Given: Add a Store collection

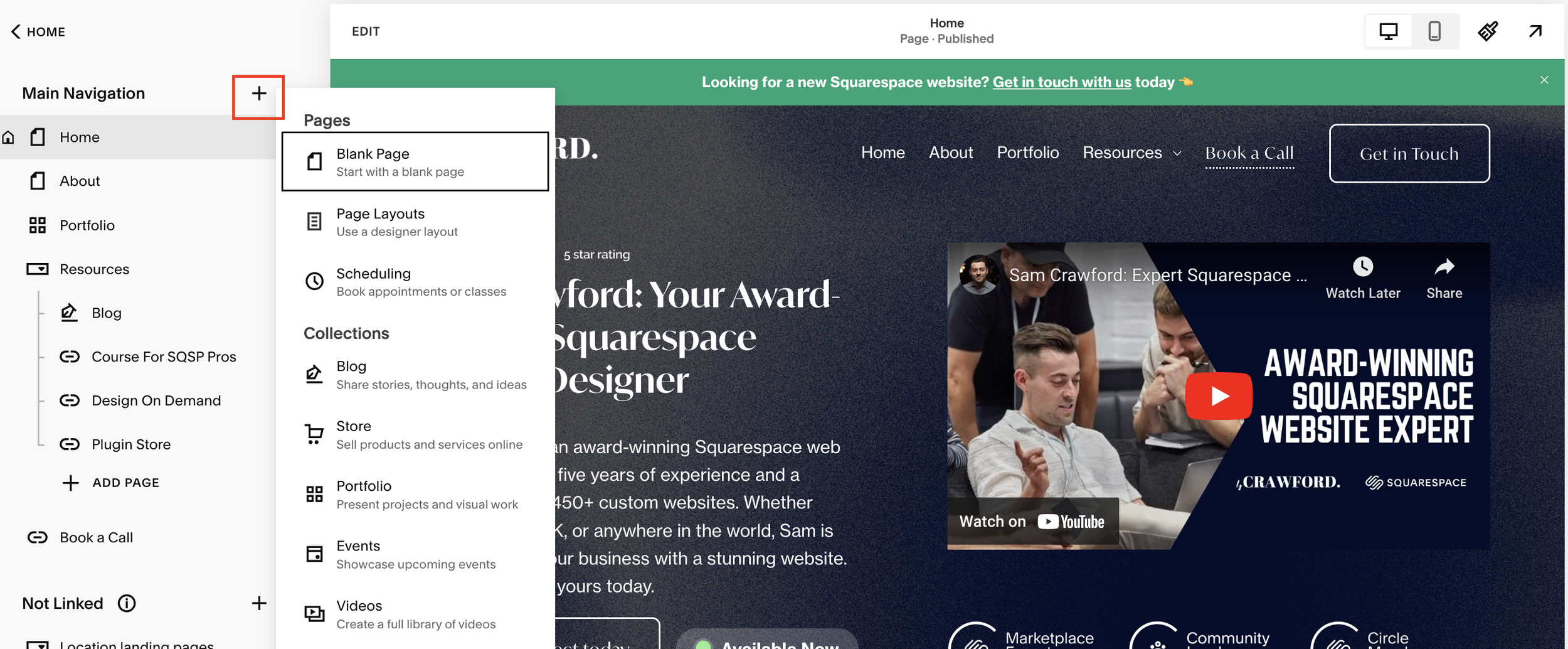Looking at the screenshot, I should pos(415,434).
